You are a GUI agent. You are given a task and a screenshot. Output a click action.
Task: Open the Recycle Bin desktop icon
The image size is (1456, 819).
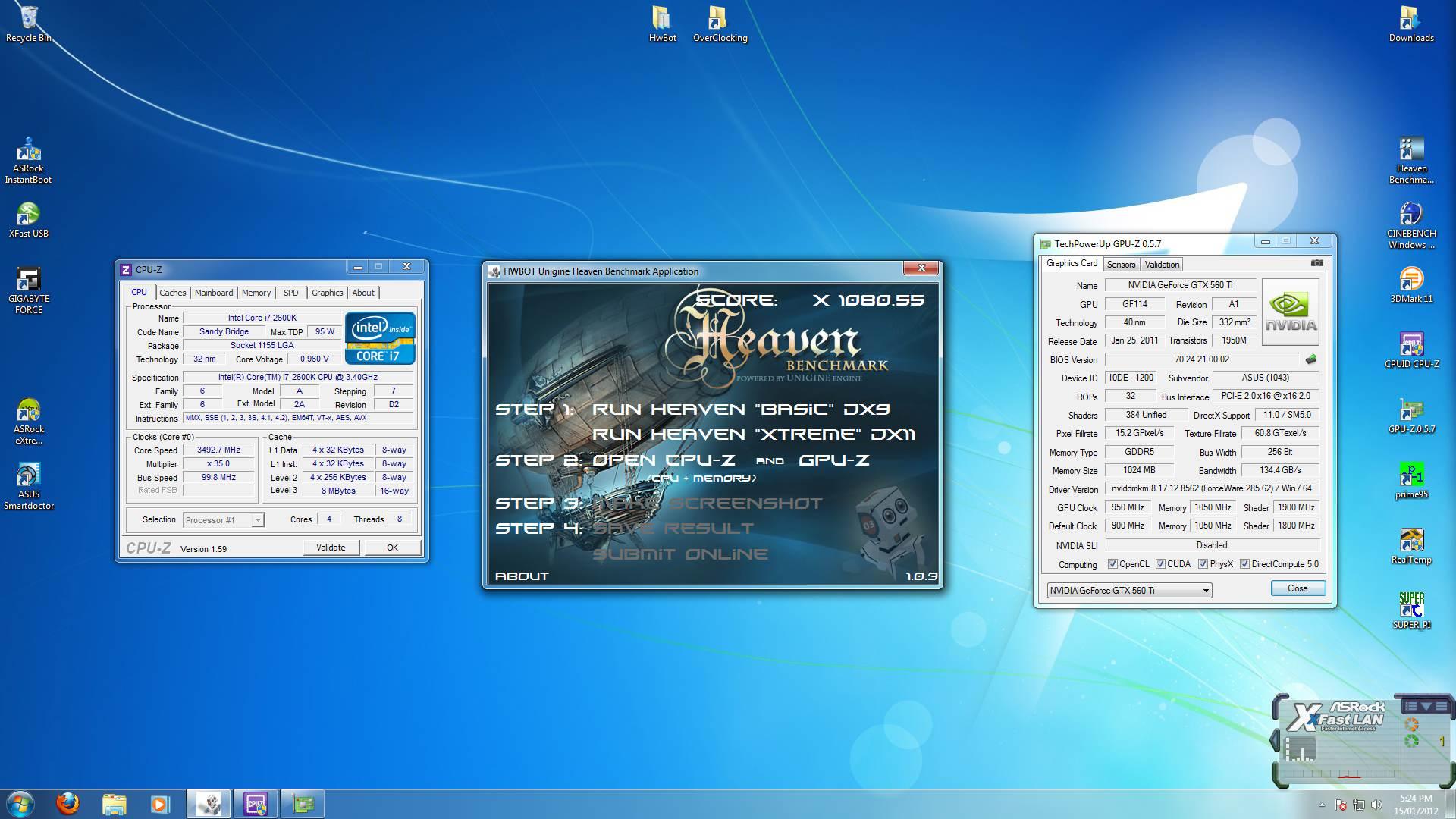tap(28, 24)
